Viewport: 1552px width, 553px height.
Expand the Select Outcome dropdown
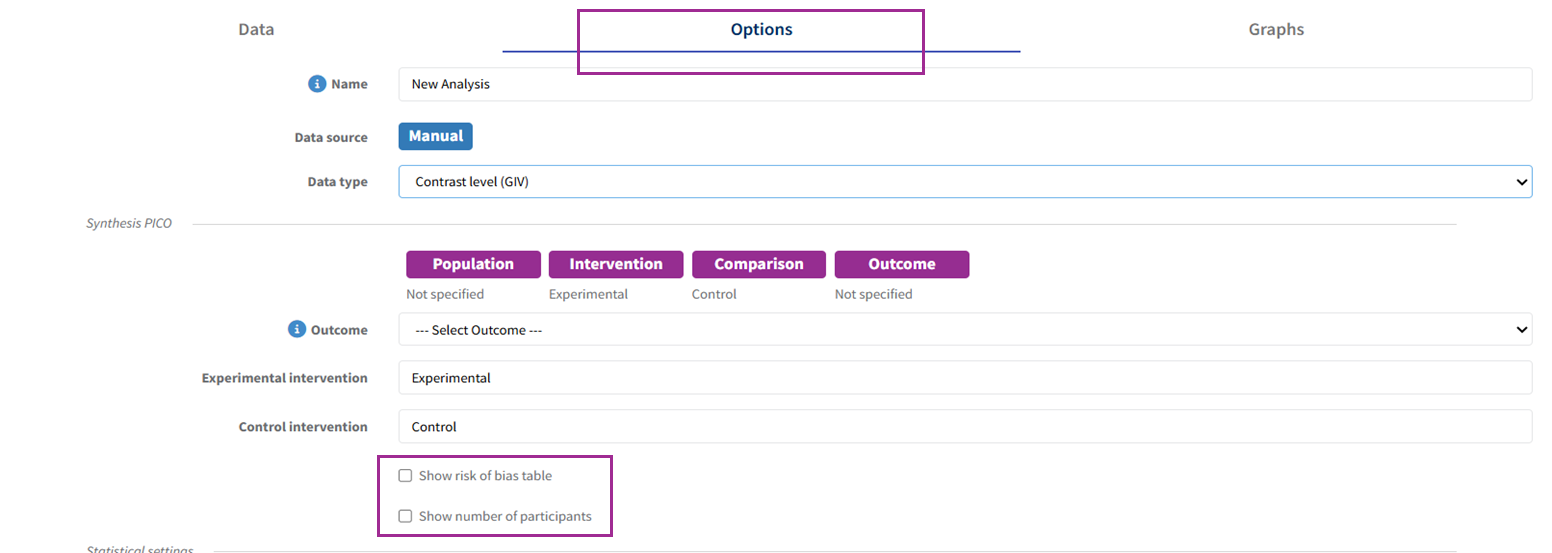(964, 329)
